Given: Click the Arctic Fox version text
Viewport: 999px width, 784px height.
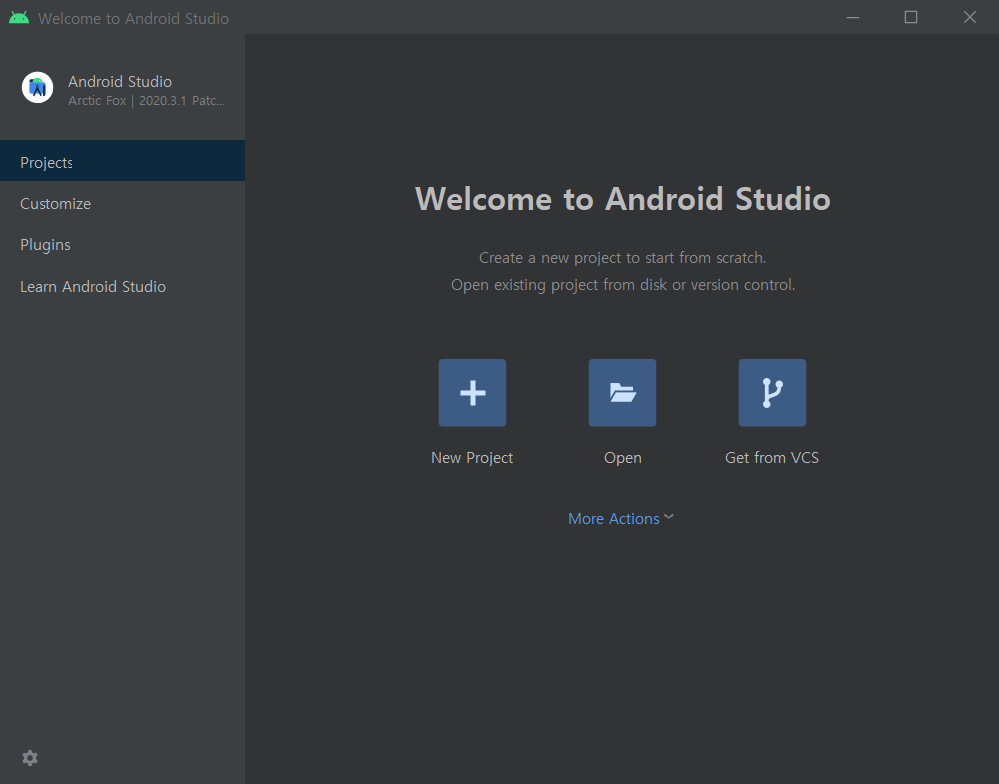Looking at the screenshot, I should [147, 101].
